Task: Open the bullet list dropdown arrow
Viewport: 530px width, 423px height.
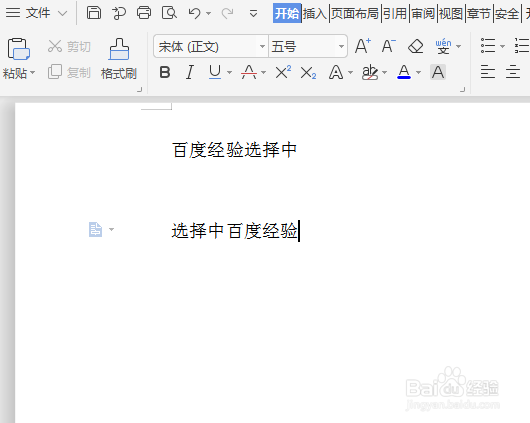Action: [502, 46]
